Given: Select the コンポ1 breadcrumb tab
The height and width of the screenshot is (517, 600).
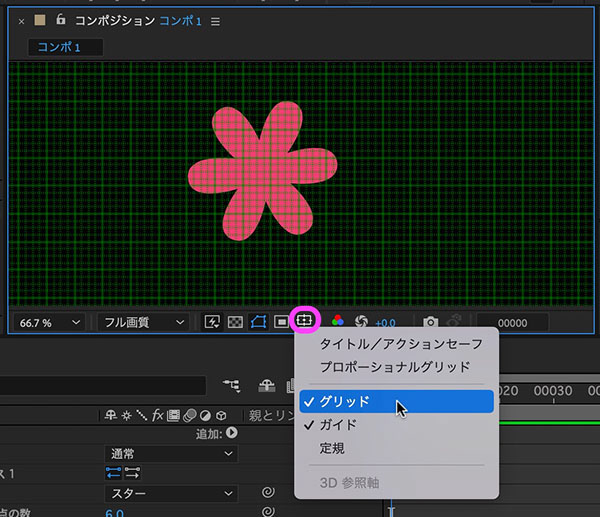Looking at the screenshot, I should 65,47.
